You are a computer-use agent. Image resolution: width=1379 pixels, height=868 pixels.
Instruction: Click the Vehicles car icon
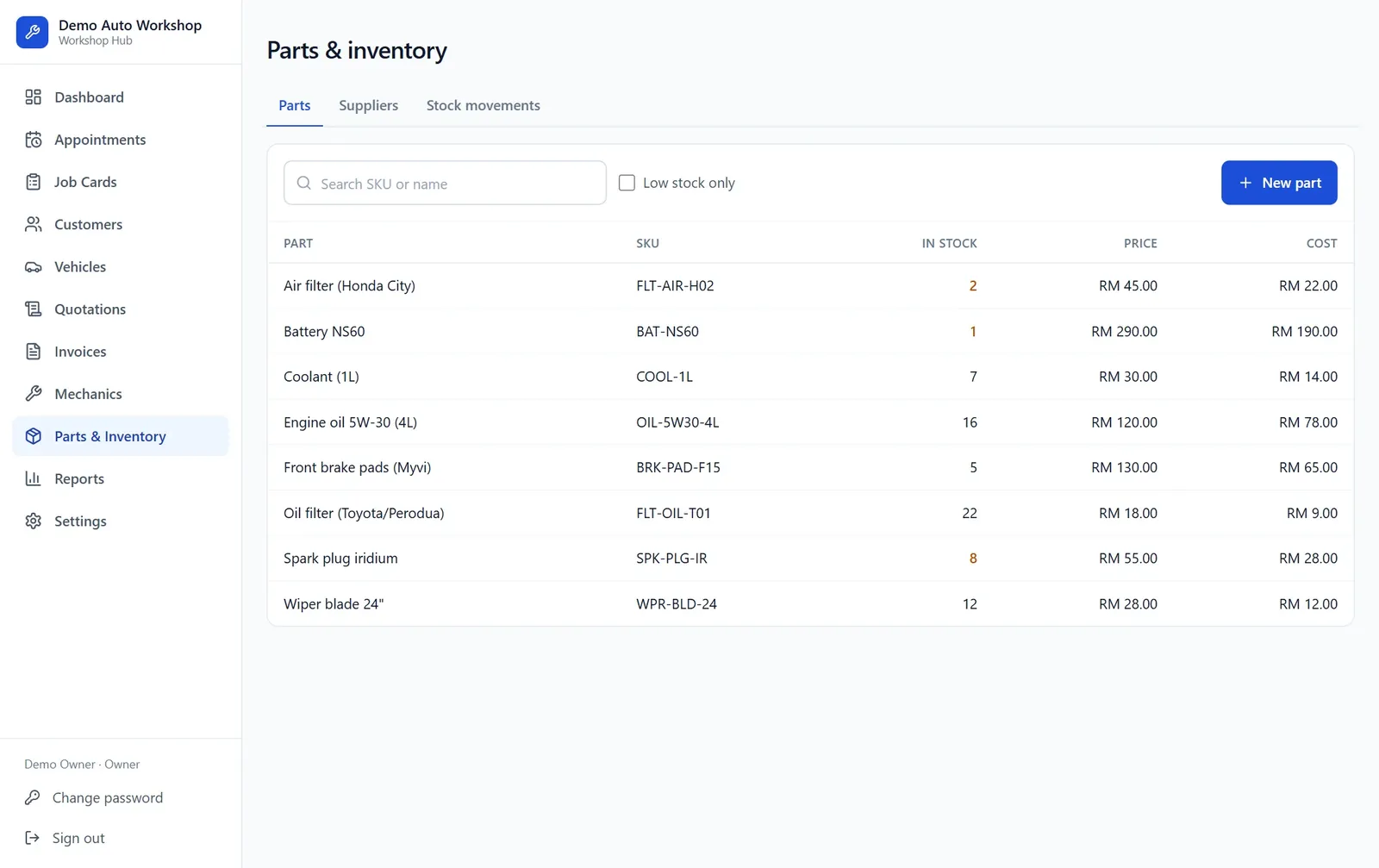click(x=33, y=266)
